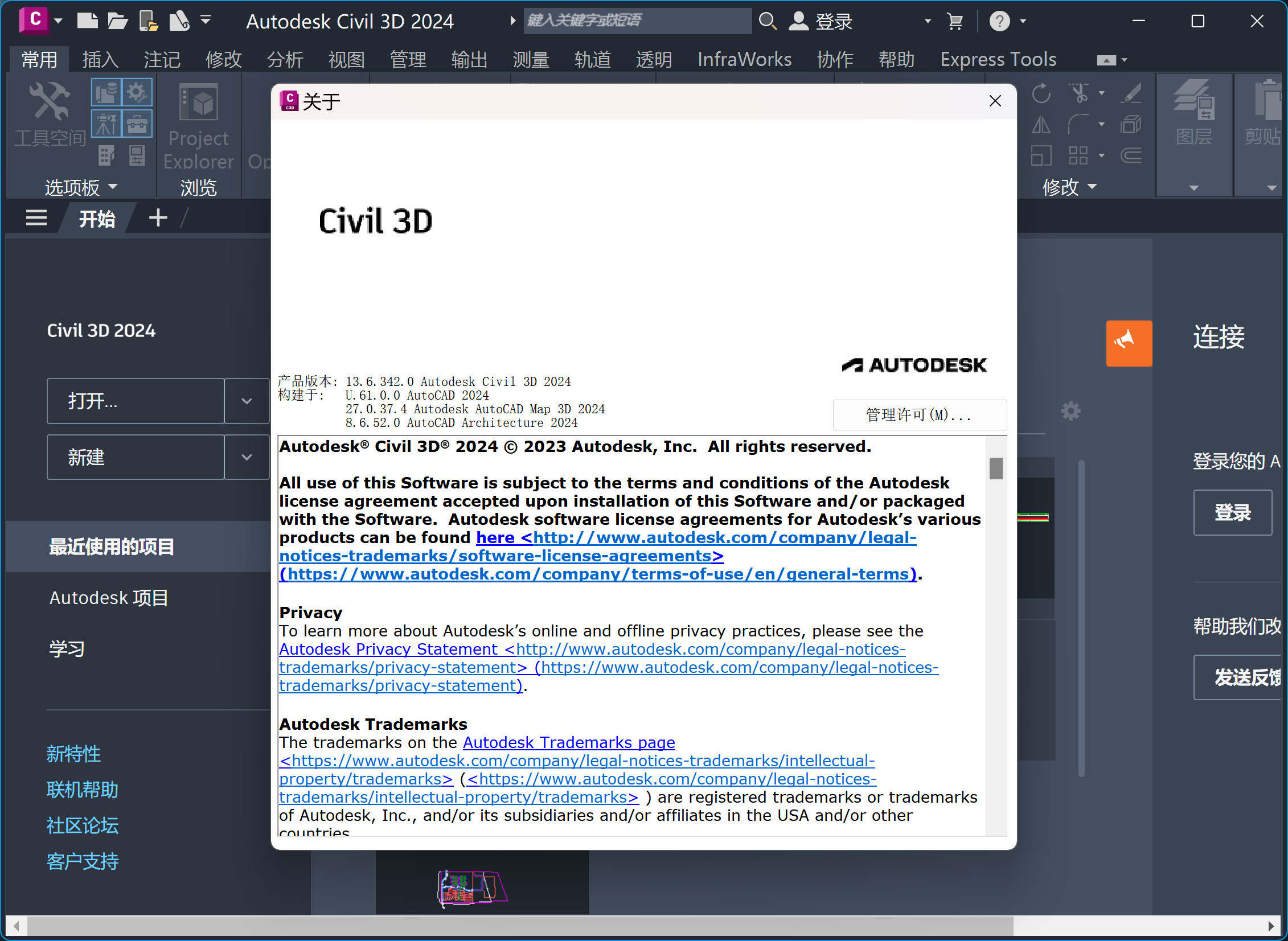Screen dimensions: 1288x941
Task: Select the 视图 ribbon tab
Action: point(346,59)
